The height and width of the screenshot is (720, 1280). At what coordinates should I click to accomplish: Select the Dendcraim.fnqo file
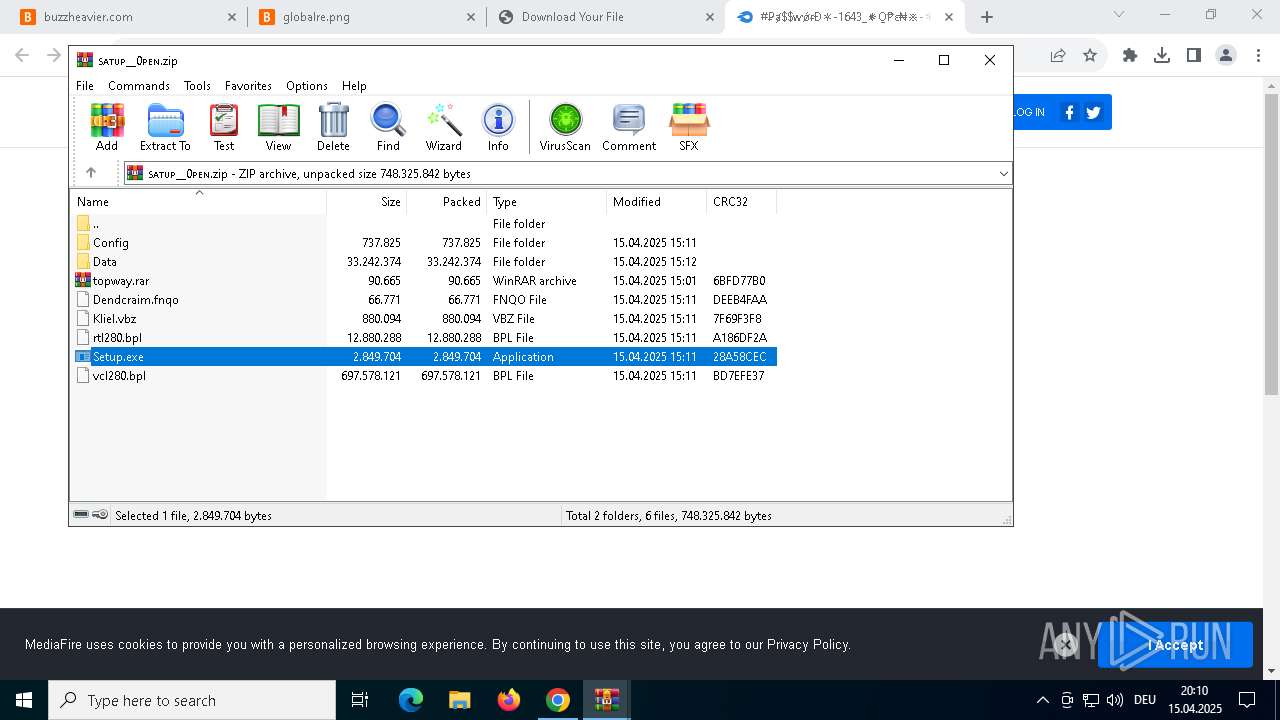pyautogui.click(x=423, y=300)
